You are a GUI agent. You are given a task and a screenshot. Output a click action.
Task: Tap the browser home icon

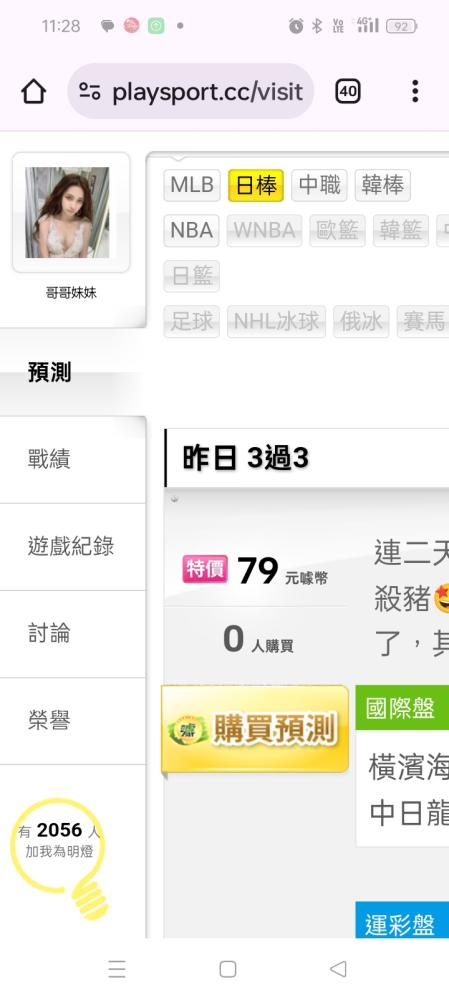[34, 92]
